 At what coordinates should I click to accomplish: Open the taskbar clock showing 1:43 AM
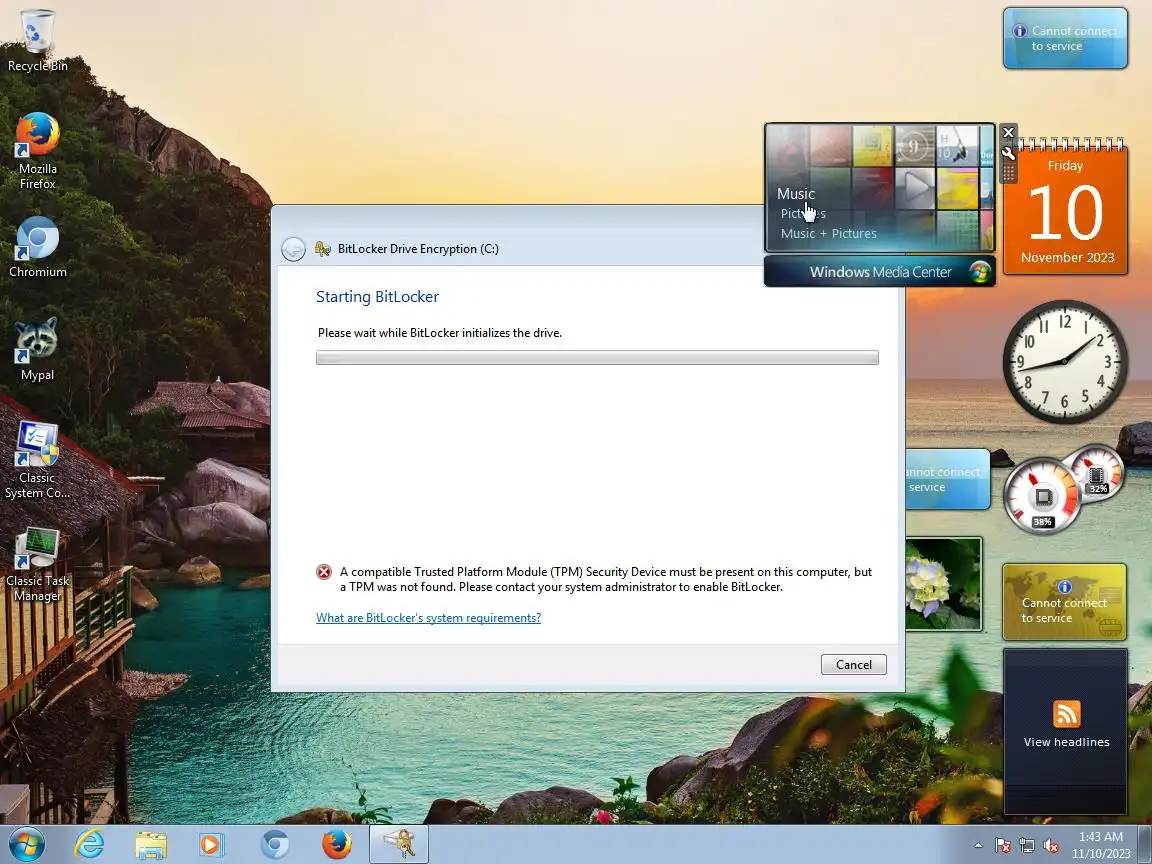coord(1101,845)
